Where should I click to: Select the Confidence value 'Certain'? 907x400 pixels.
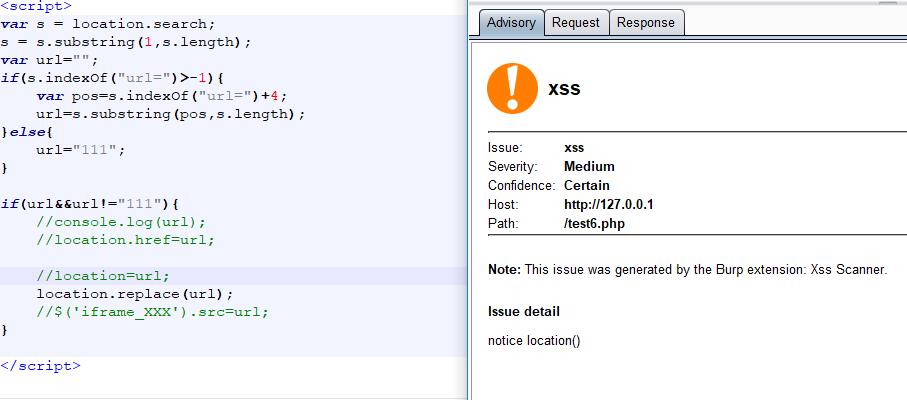(587, 186)
